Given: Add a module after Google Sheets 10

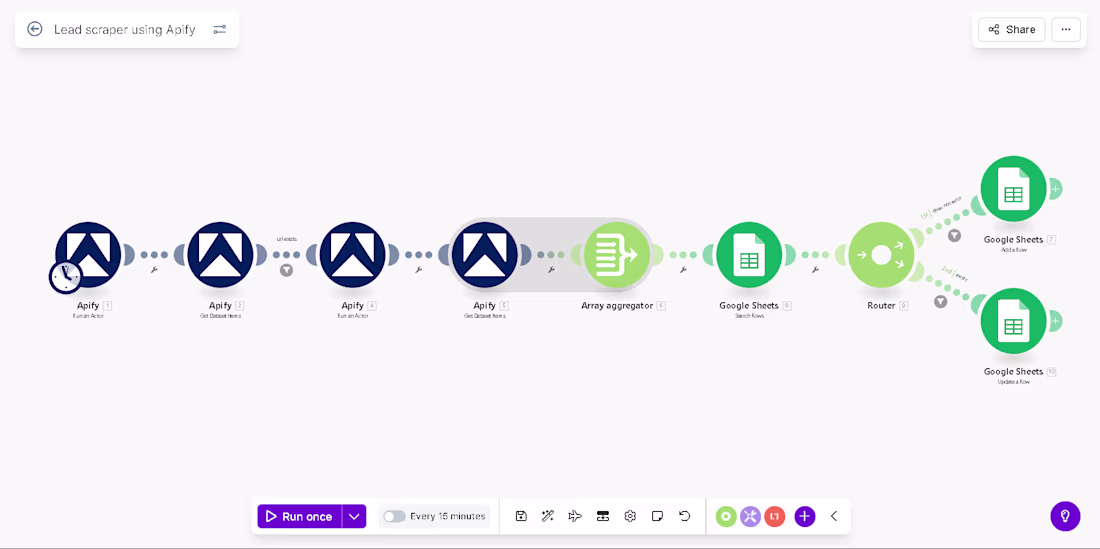Looking at the screenshot, I should pyautogui.click(x=1055, y=320).
